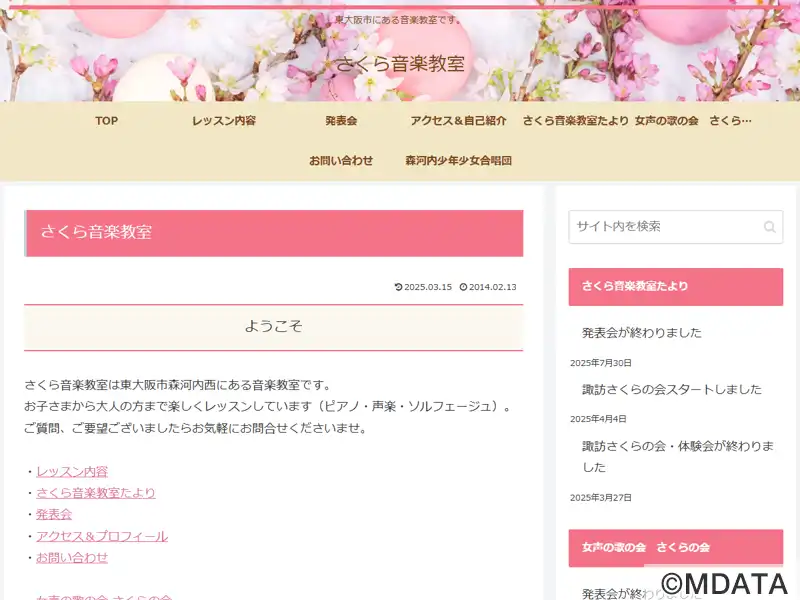
Task: Select 女声の歌の会 さくら… menu item
Action: click(693, 121)
